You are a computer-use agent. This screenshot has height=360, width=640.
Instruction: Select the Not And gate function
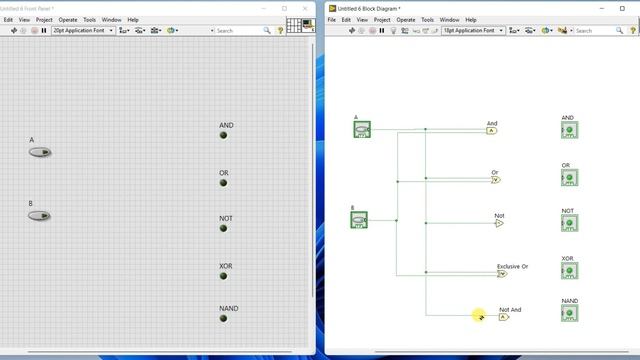pos(504,317)
